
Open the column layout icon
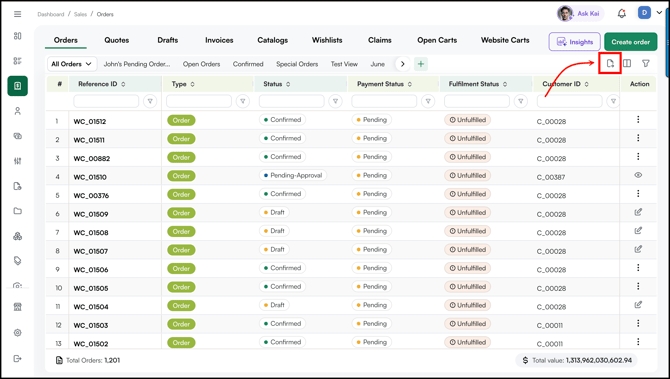click(627, 64)
